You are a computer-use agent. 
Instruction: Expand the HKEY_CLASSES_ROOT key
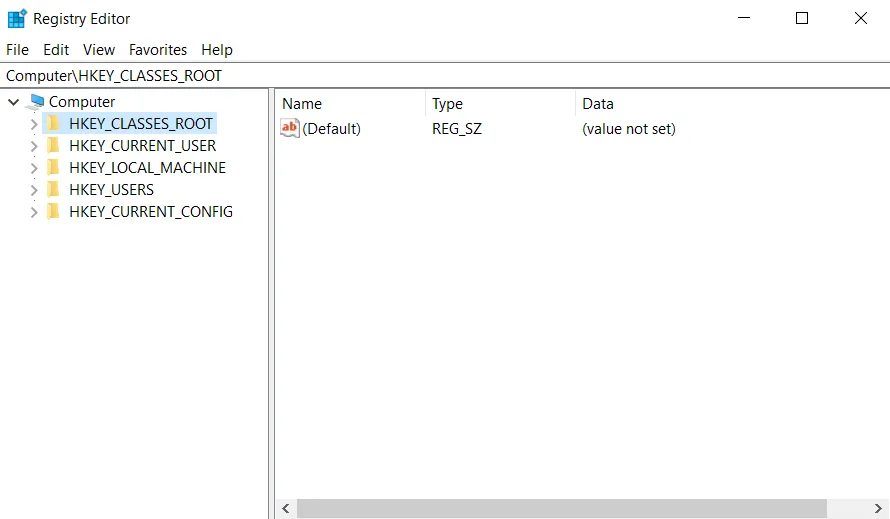(34, 124)
